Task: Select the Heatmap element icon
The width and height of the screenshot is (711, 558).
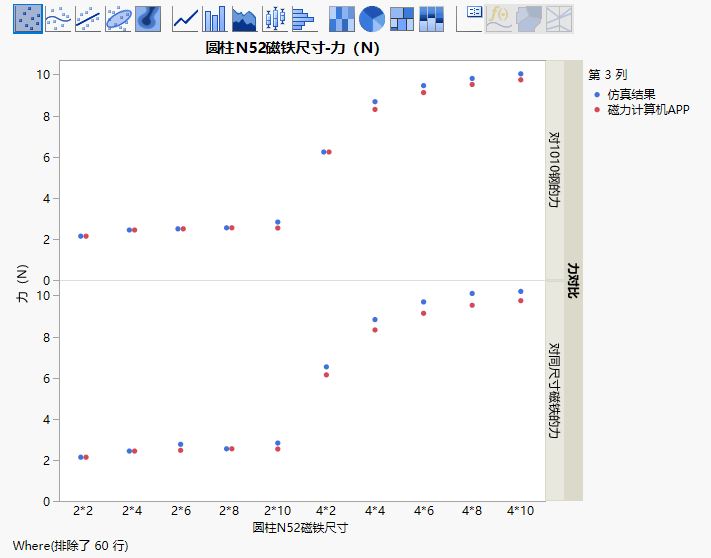Action: [x=342, y=18]
